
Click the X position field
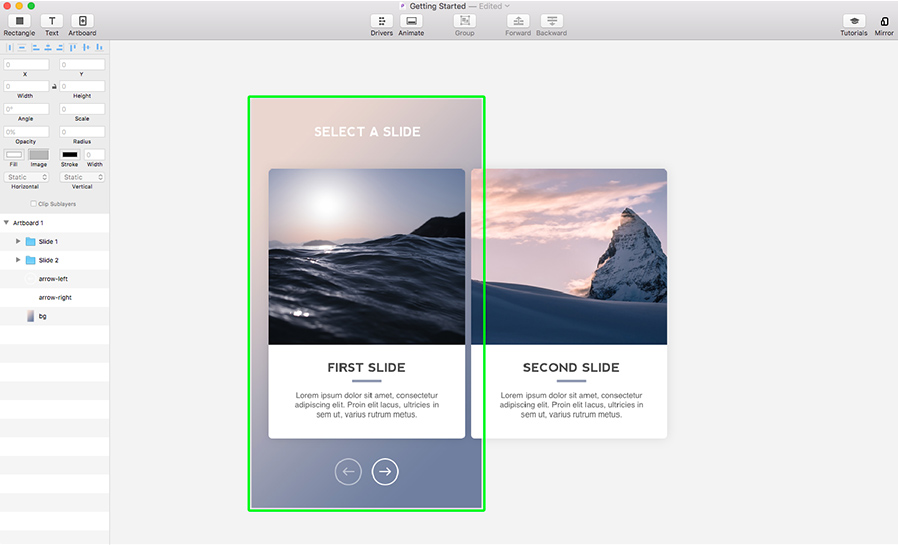[26, 65]
